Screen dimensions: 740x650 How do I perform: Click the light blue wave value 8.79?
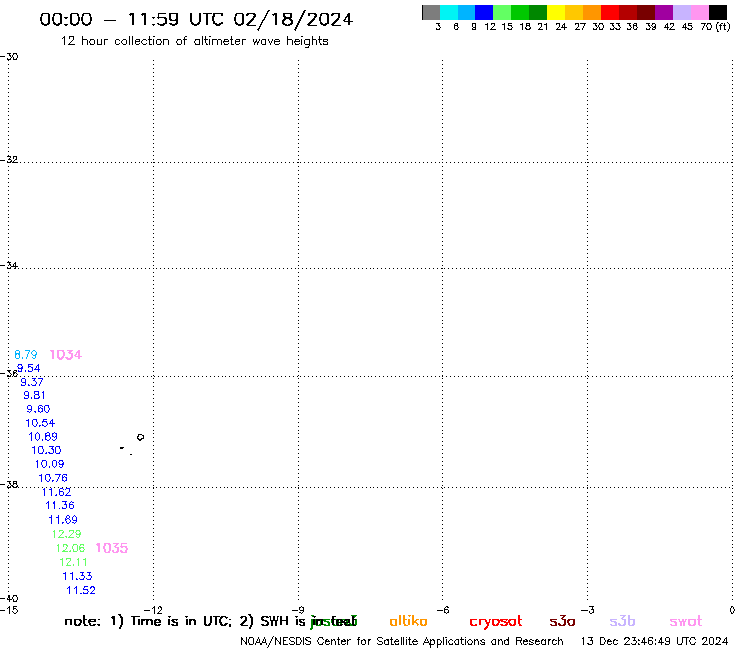point(25,355)
